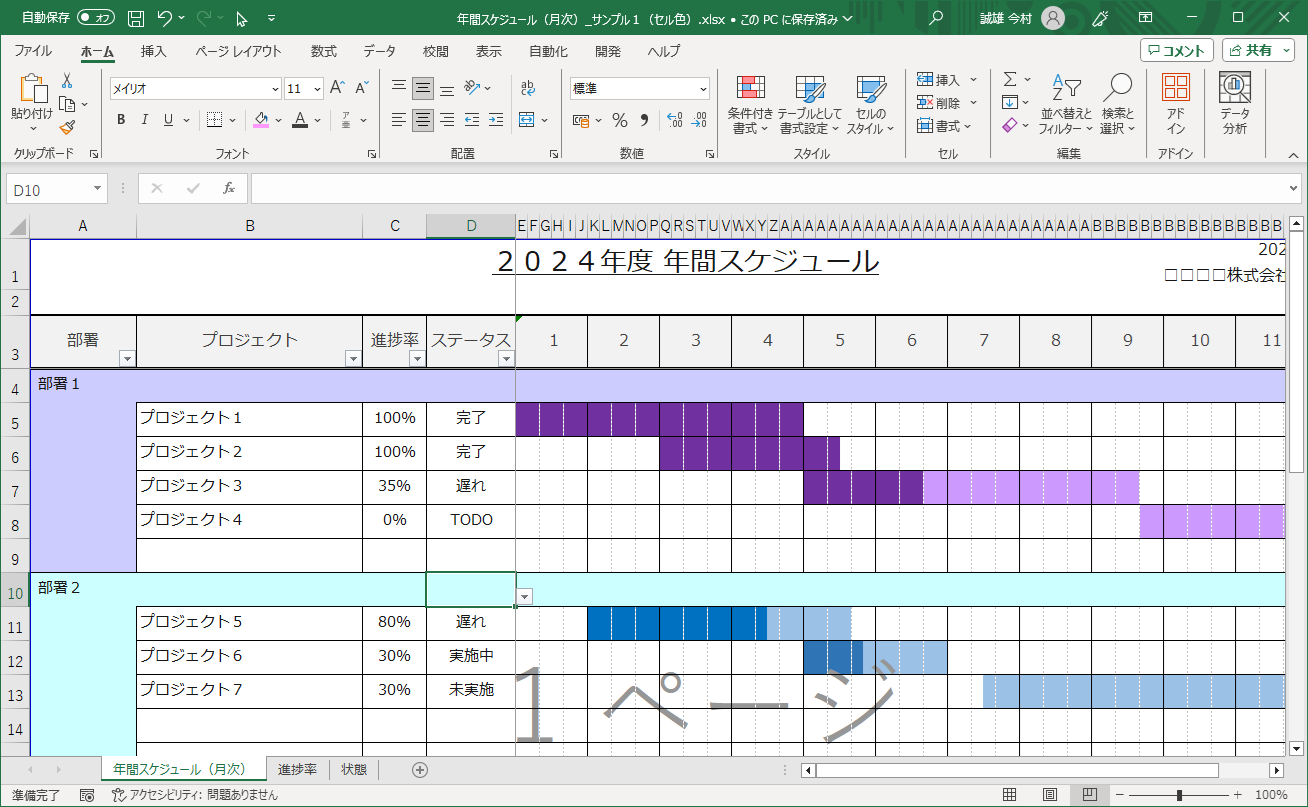The height and width of the screenshot is (807, 1308).
Task: Open the 数式 ribbon tab
Action: pos(323,51)
